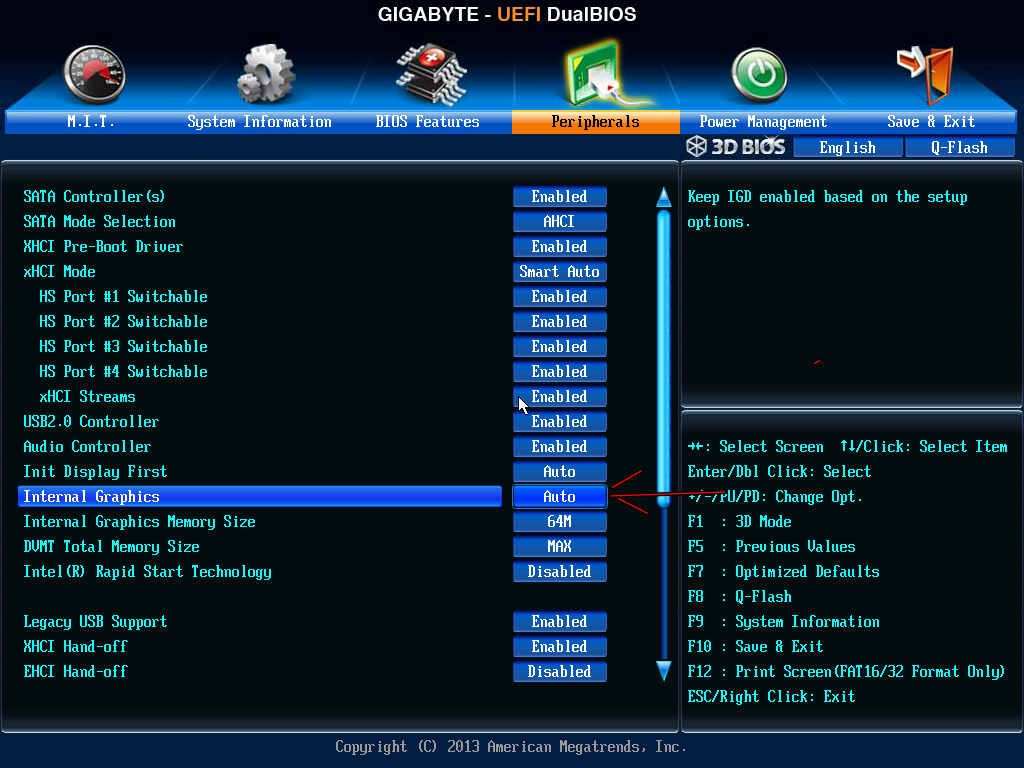Image resolution: width=1024 pixels, height=768 pixels.
Task: Change the SATA Controller(s) Enabled value
Action: point(560,197)
